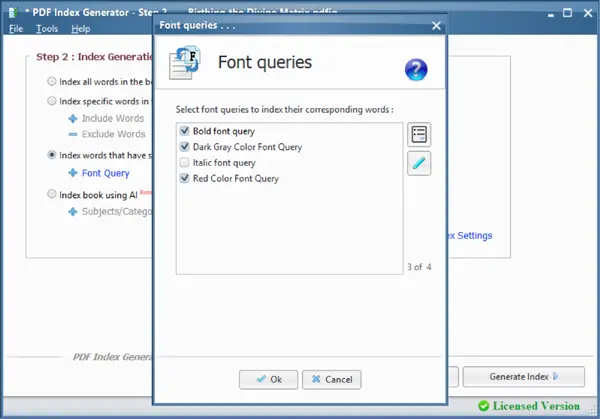The height and width of the screenshot is (419, 600).
Task: Click the Include Words link
Action: pyautogui.click(x=113, y=119)
